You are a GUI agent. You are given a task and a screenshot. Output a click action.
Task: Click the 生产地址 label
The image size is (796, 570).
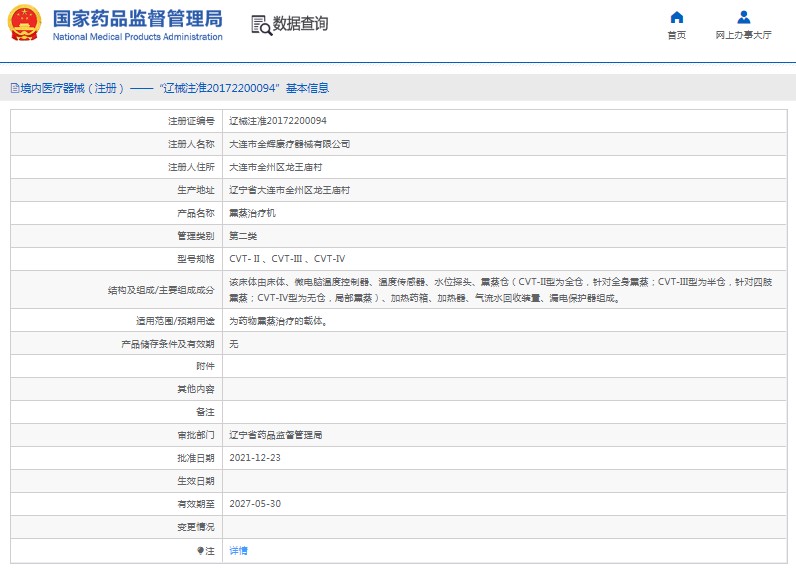[196, 190]
